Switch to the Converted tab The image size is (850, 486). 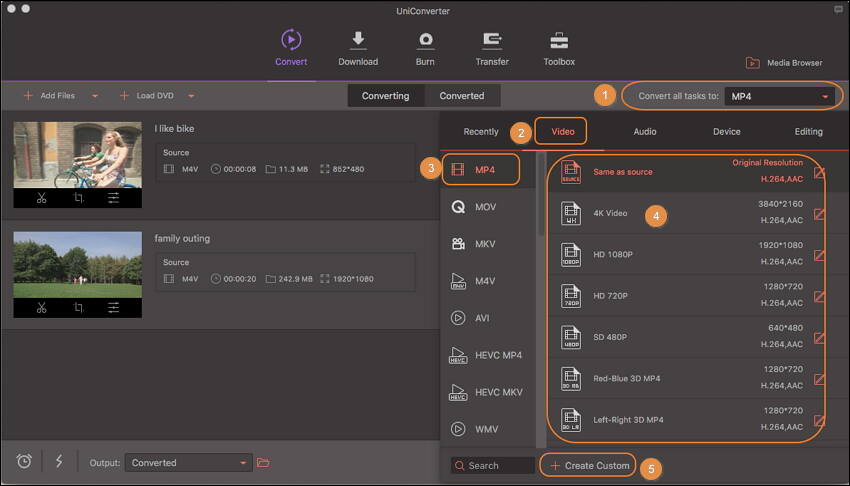(x=462, y=96)
